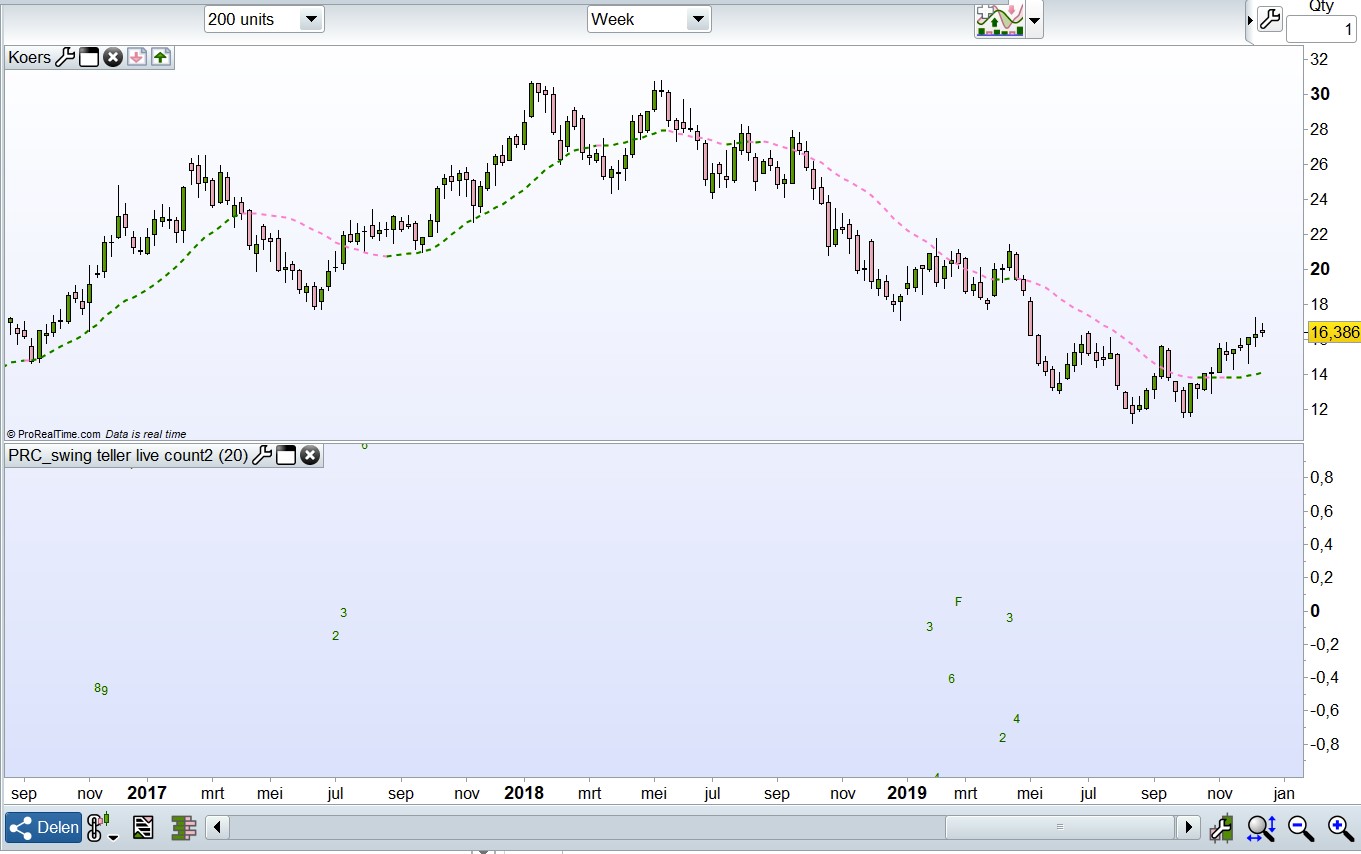1361x854 pixels.
Task: Click the horizontal bars volume-profile icon
Action: (x=182, y=827)
